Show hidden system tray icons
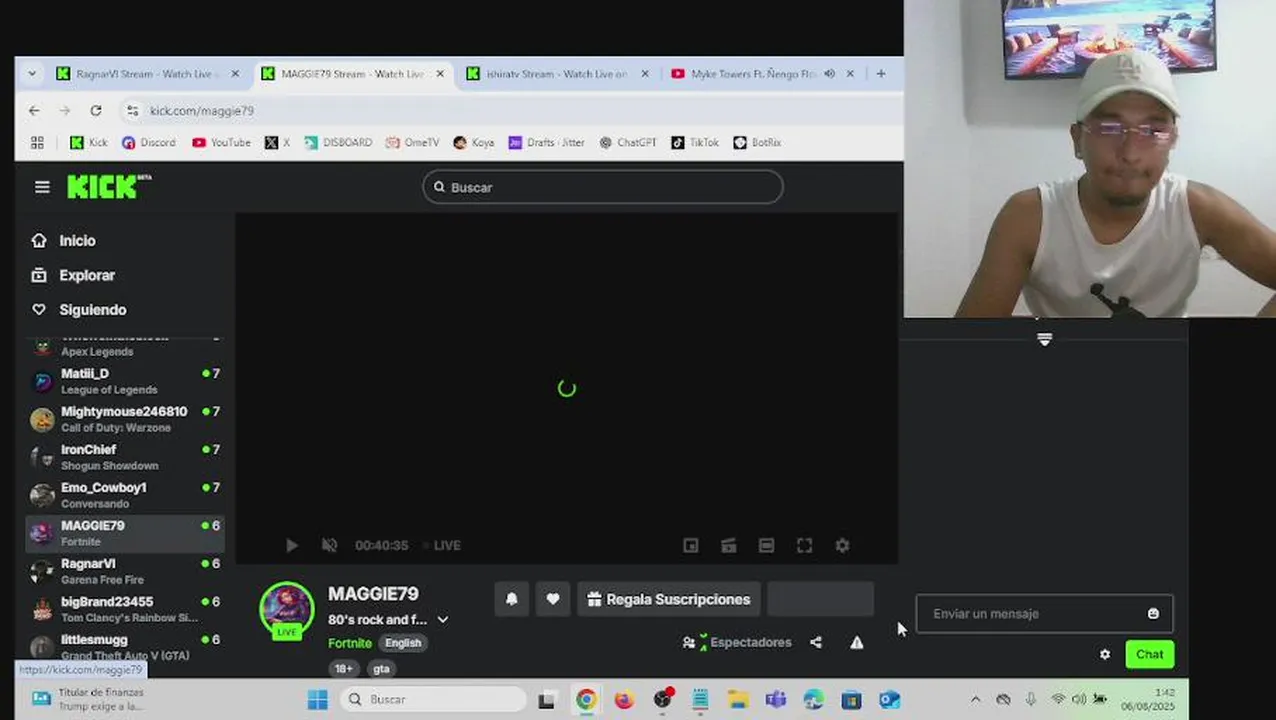The width and height of the screenshot is (1276, 720). click(x=976, y=699)
